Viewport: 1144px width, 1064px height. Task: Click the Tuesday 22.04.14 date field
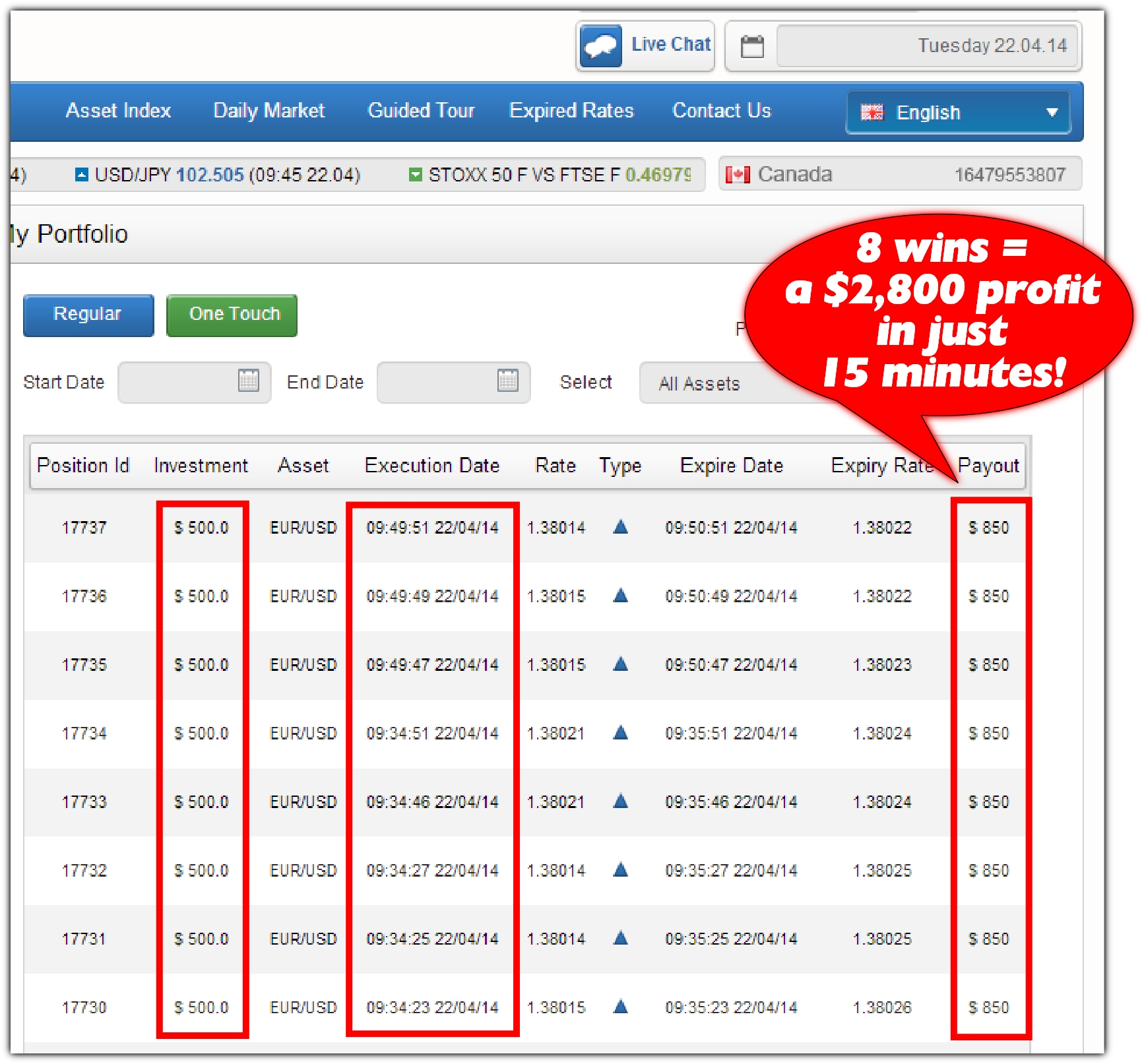[927, 46]
